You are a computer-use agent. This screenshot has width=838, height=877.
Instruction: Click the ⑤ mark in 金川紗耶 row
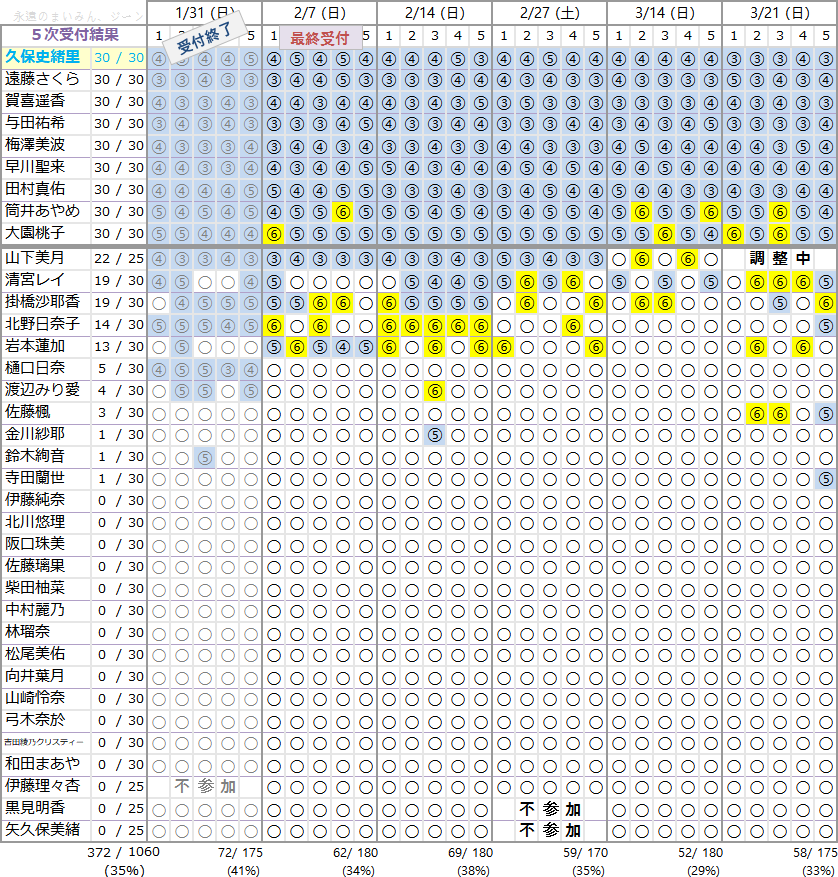pos(434,433)
